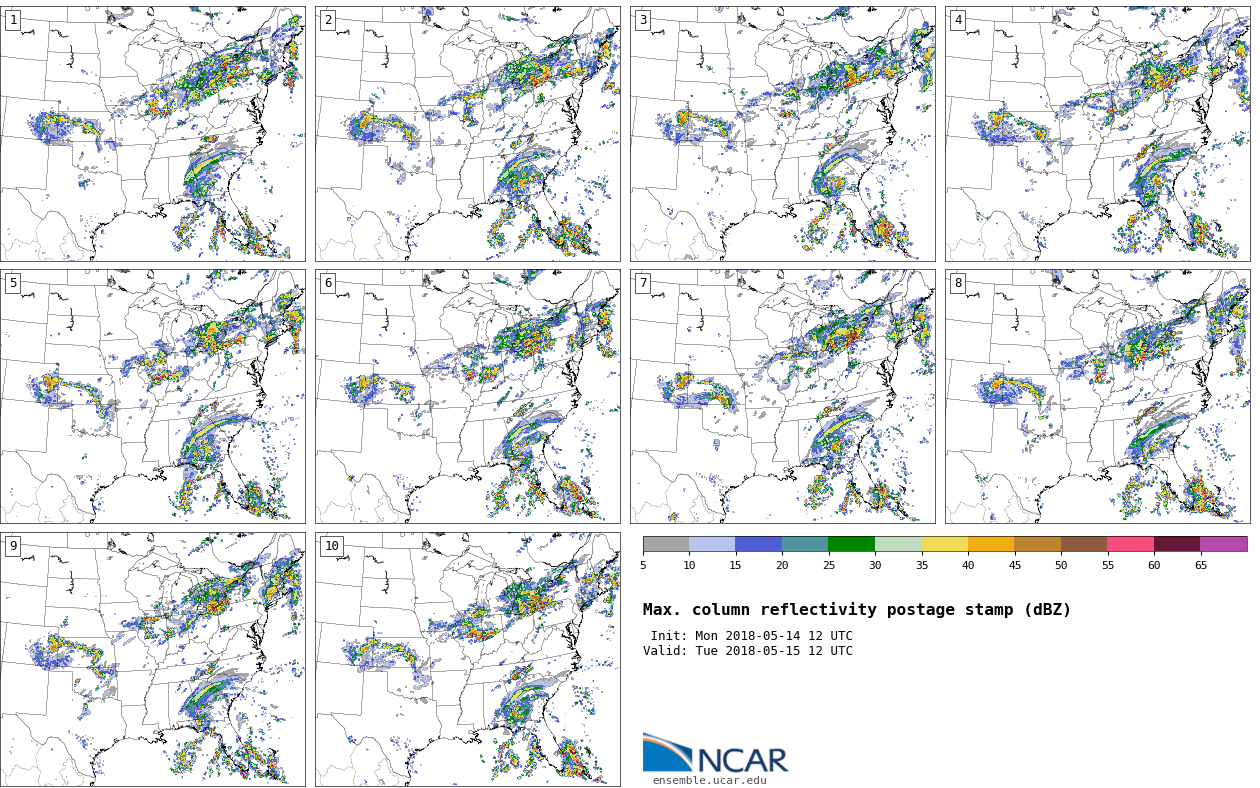Click the 'Max. column reflectivity postage stamp (dBZ)' title
1260x788 pixels.
pos(857,610)
